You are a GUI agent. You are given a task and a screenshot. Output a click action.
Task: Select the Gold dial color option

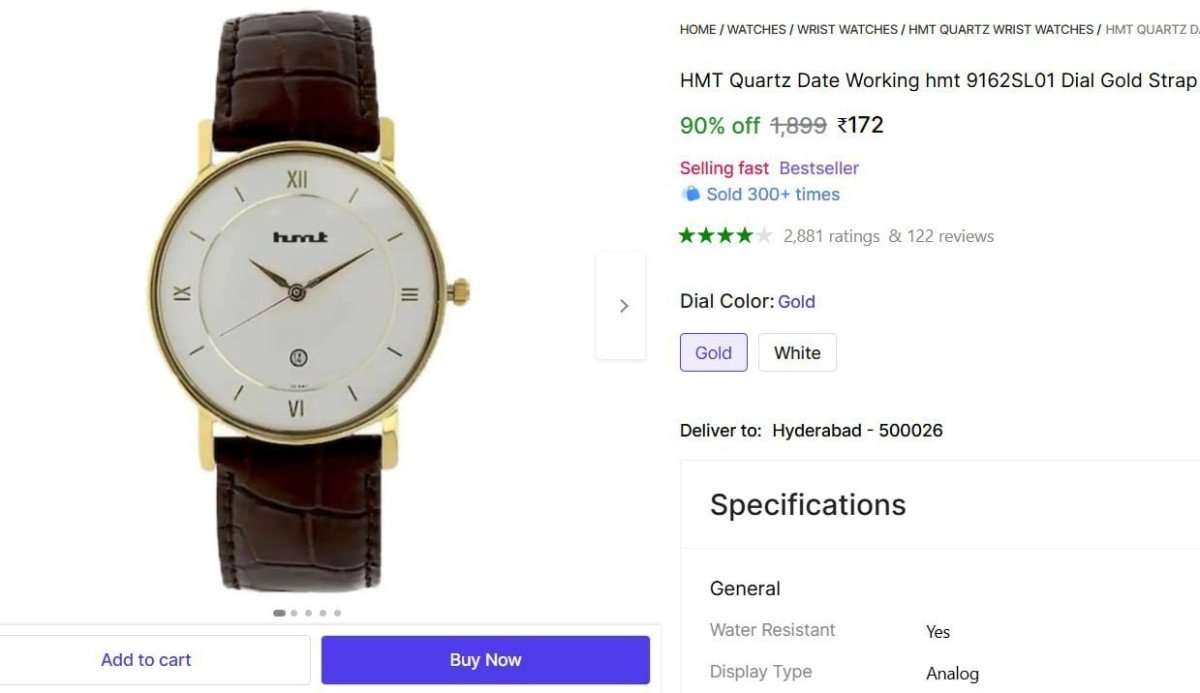click(x=713, y=352)
